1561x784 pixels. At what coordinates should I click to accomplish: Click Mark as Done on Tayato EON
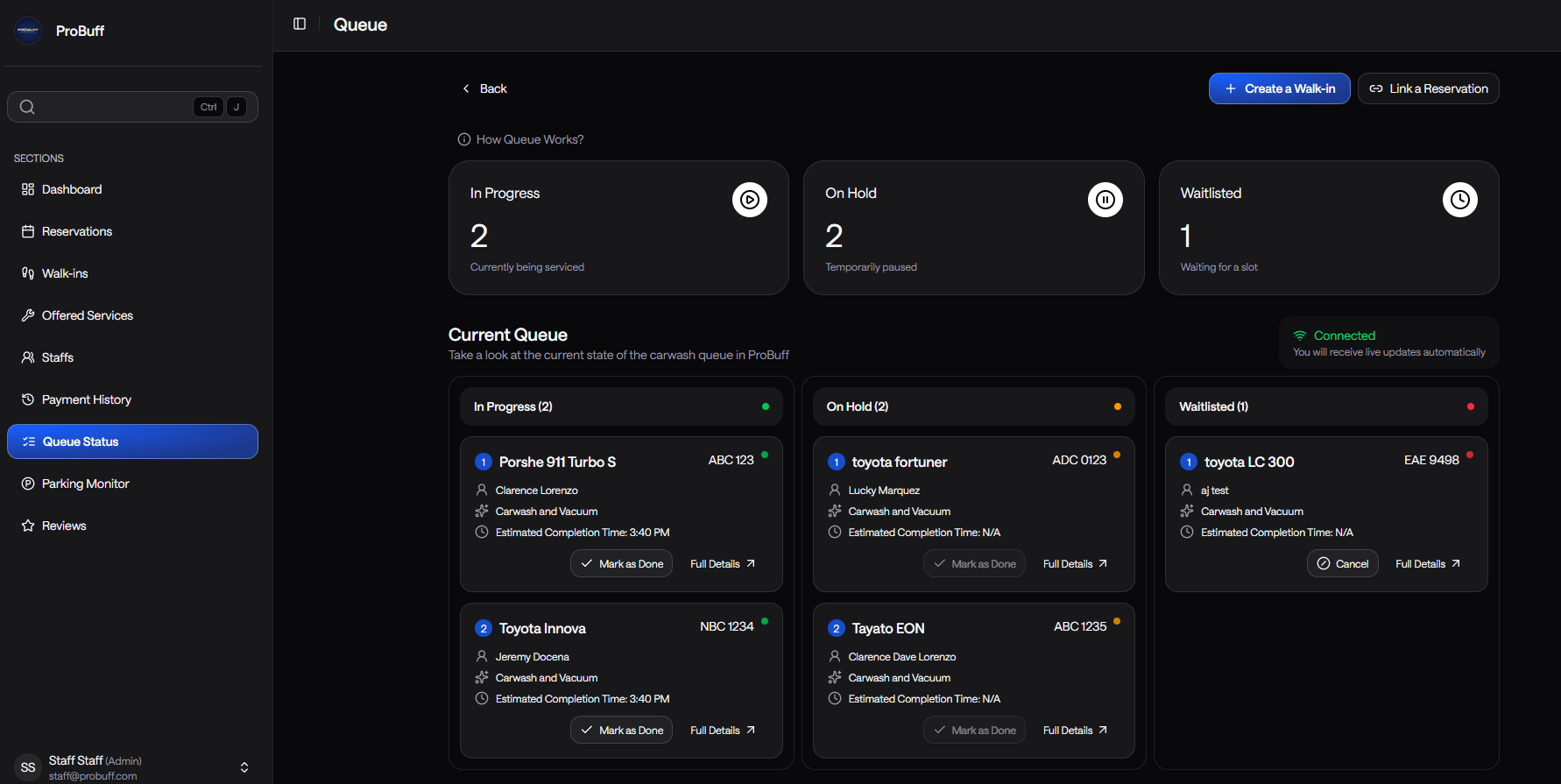[x=974, y=730]
